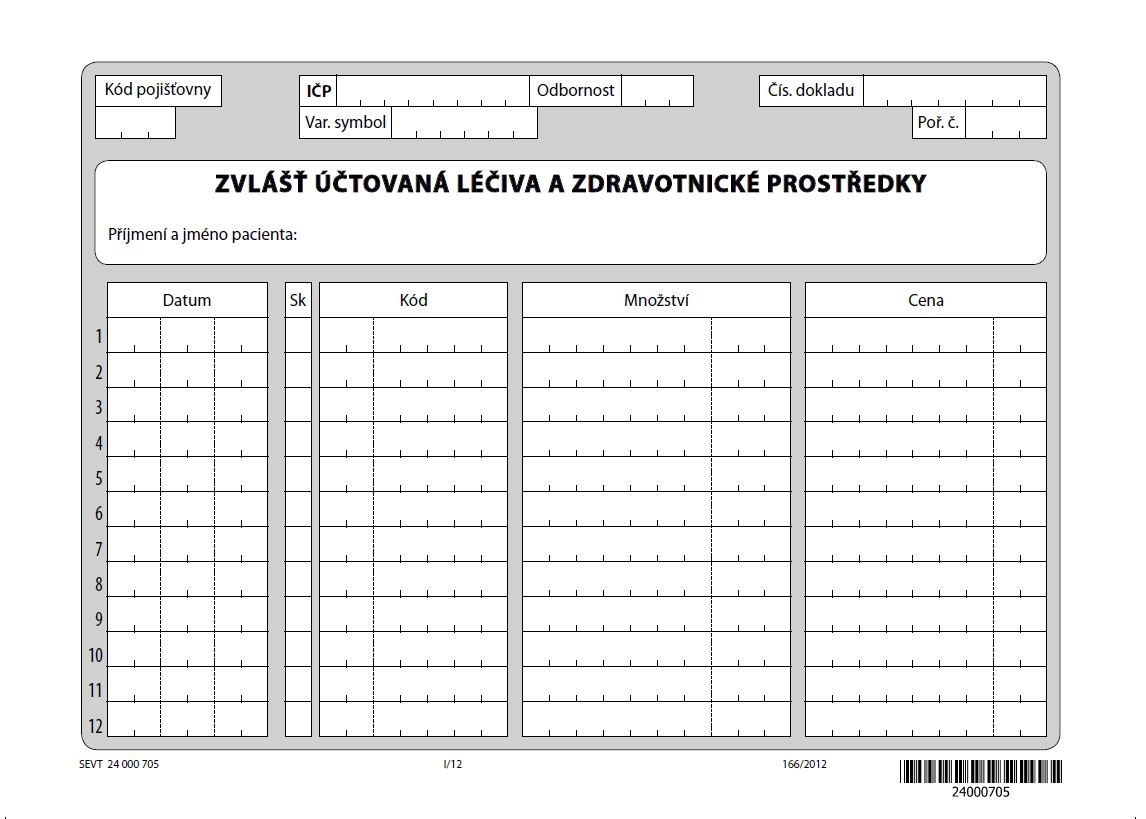Select the Datum column header
The width and height of the screenshot is (1146, 819).
point(188,300)
